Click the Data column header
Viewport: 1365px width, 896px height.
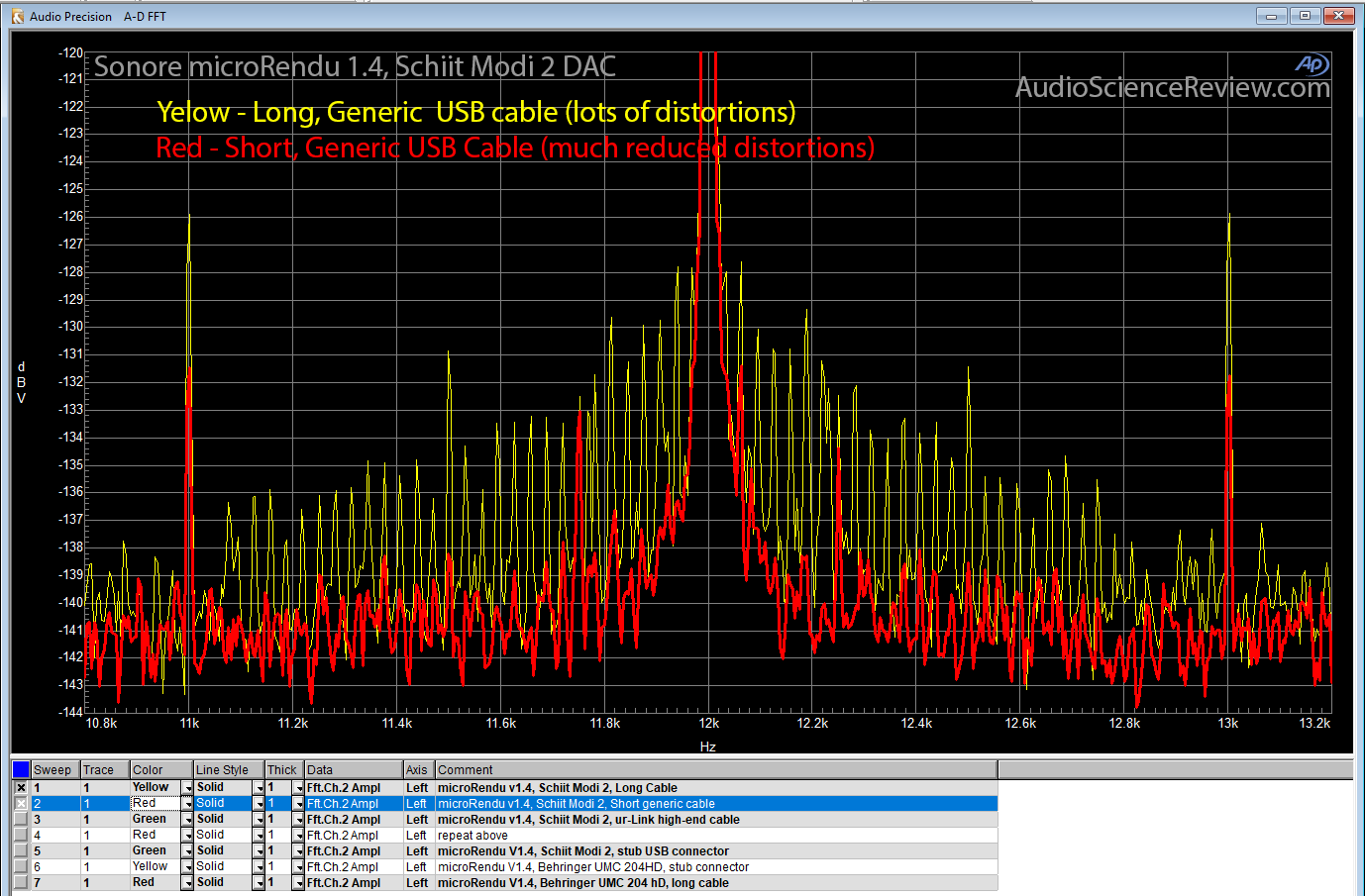click(354, 769)
